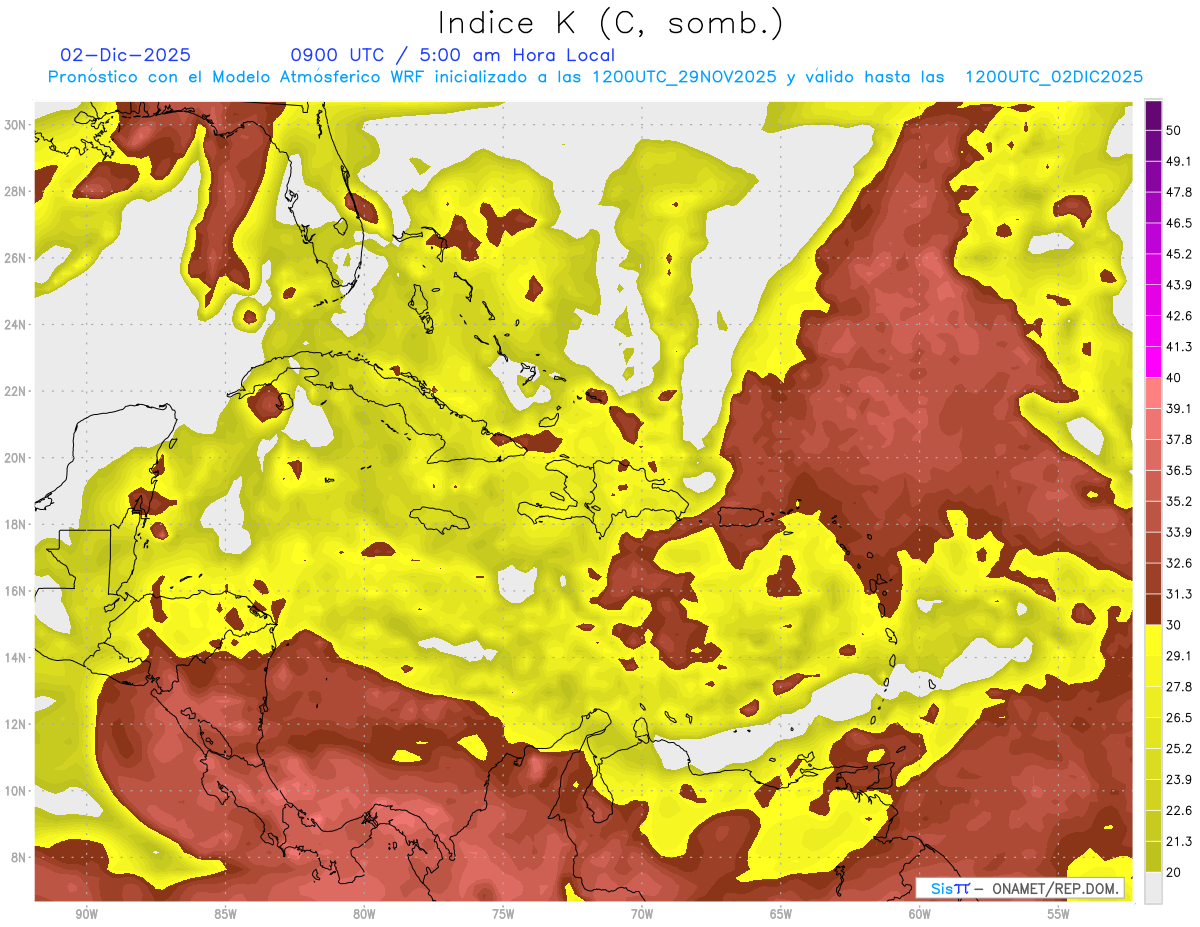Select the date text "02-Dic-2025"
The width and height of the screenshot is (1200, 927).
click(125, 55)
